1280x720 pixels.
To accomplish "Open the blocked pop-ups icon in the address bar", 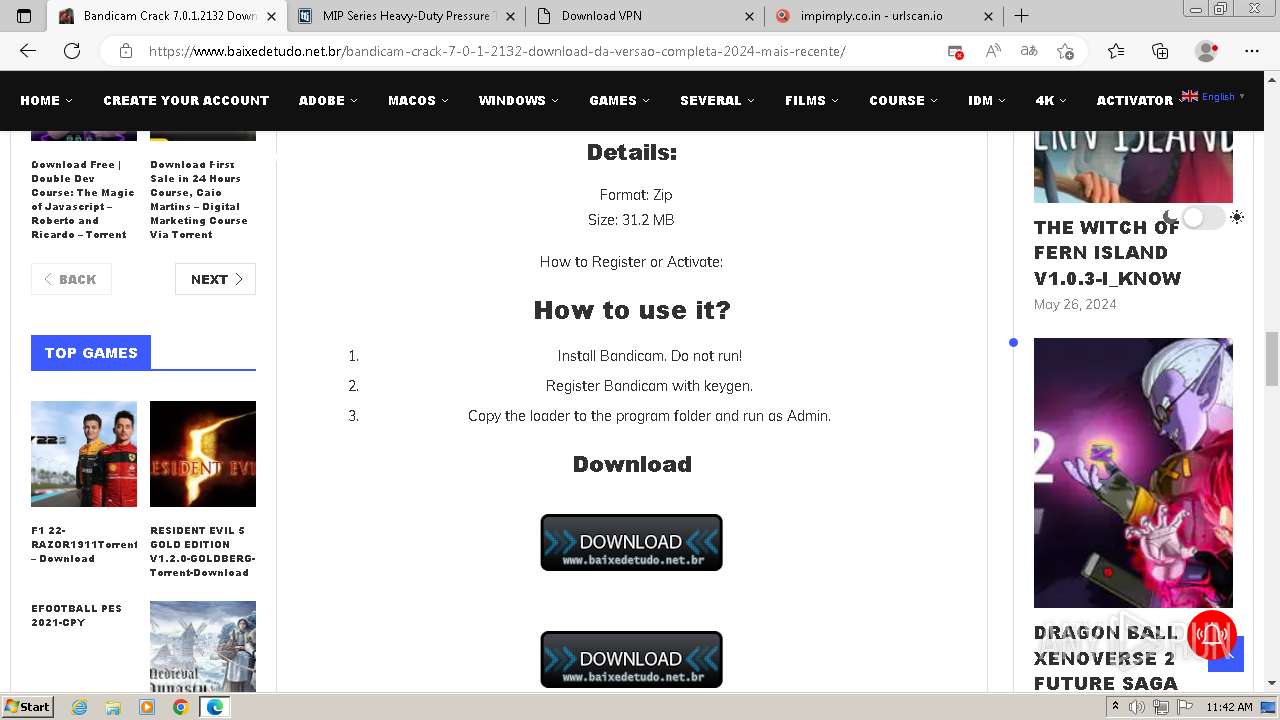I will (956, 51).
